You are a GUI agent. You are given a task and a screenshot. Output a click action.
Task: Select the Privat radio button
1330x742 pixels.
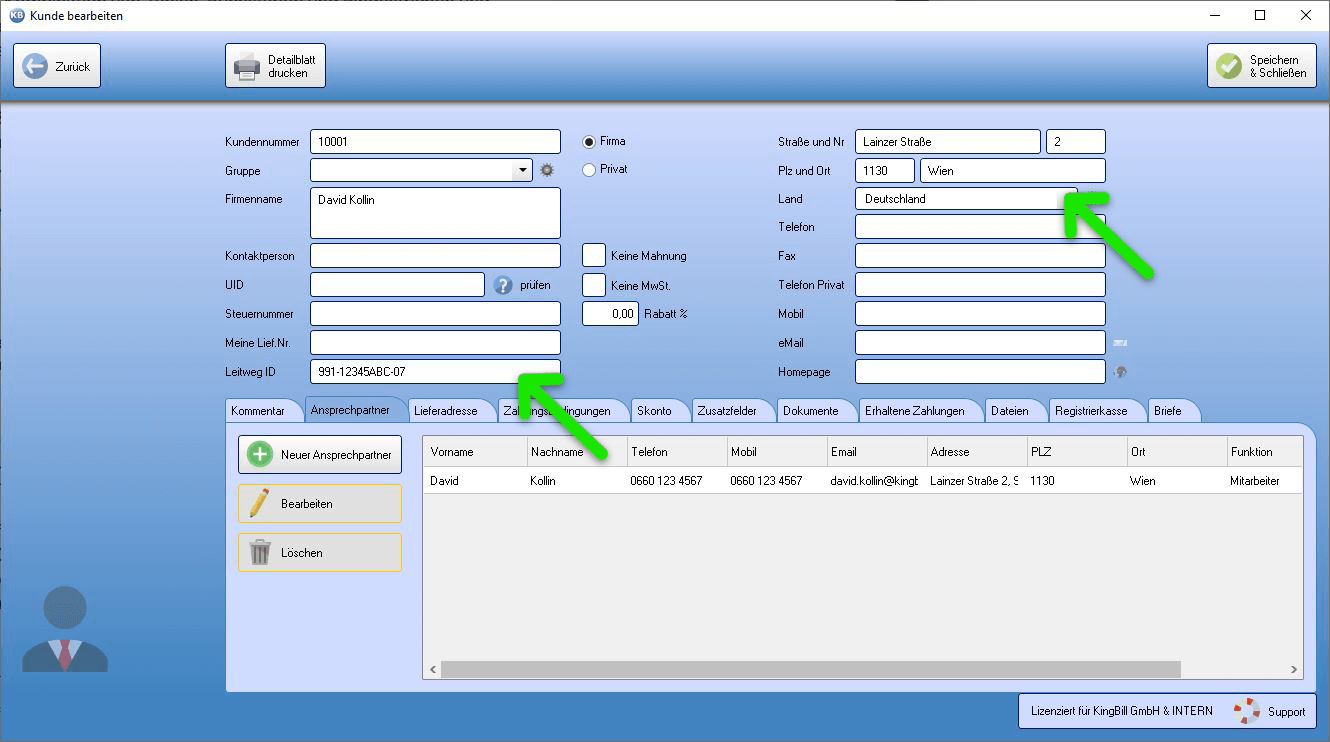(589, 170)
